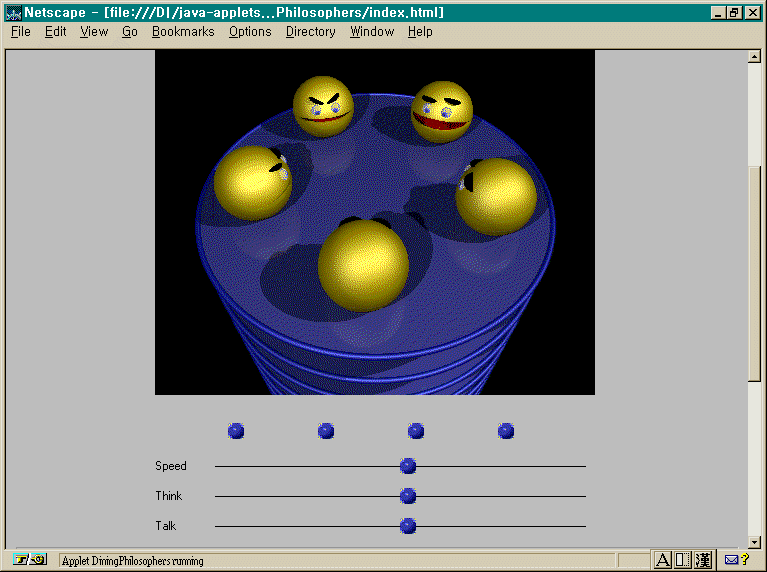Click the 'Applet DiningPhilosophers running' status text
This screenshot has width=767, height=572.
tap(133, 561)
